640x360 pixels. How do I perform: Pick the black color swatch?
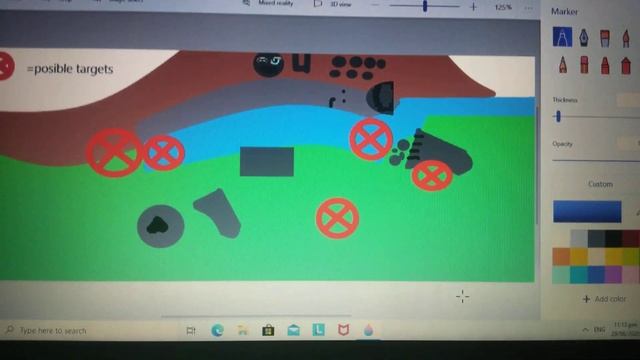click(613, 238)
